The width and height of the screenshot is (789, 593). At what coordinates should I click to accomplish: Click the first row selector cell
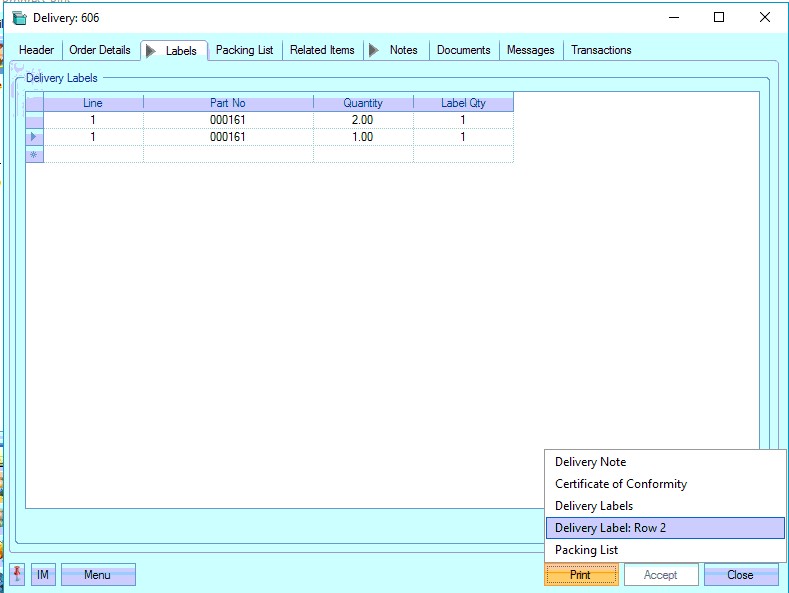pyautogui.click(x=34, y=120)
